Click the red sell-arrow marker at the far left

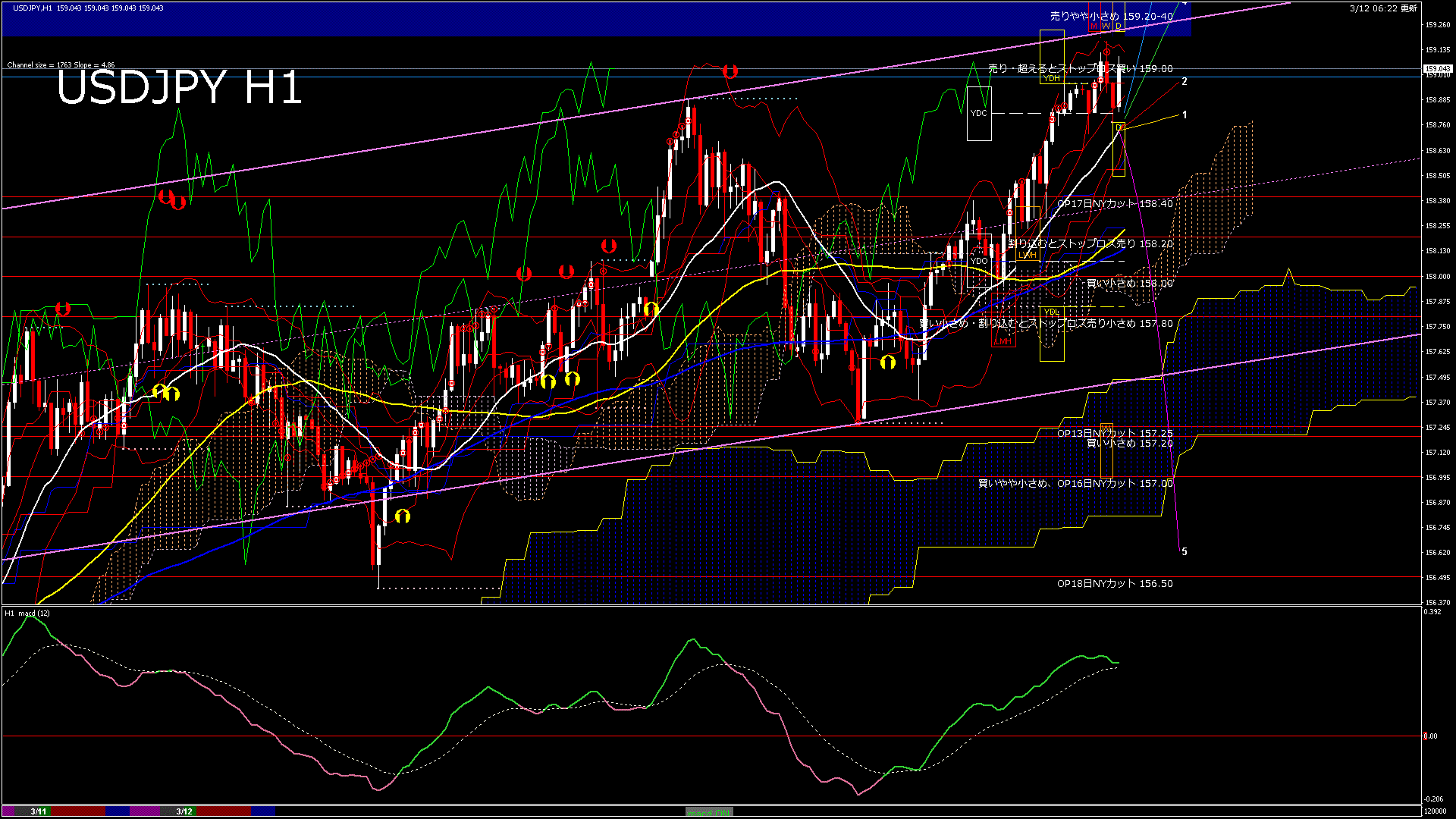tap(63, 309)
